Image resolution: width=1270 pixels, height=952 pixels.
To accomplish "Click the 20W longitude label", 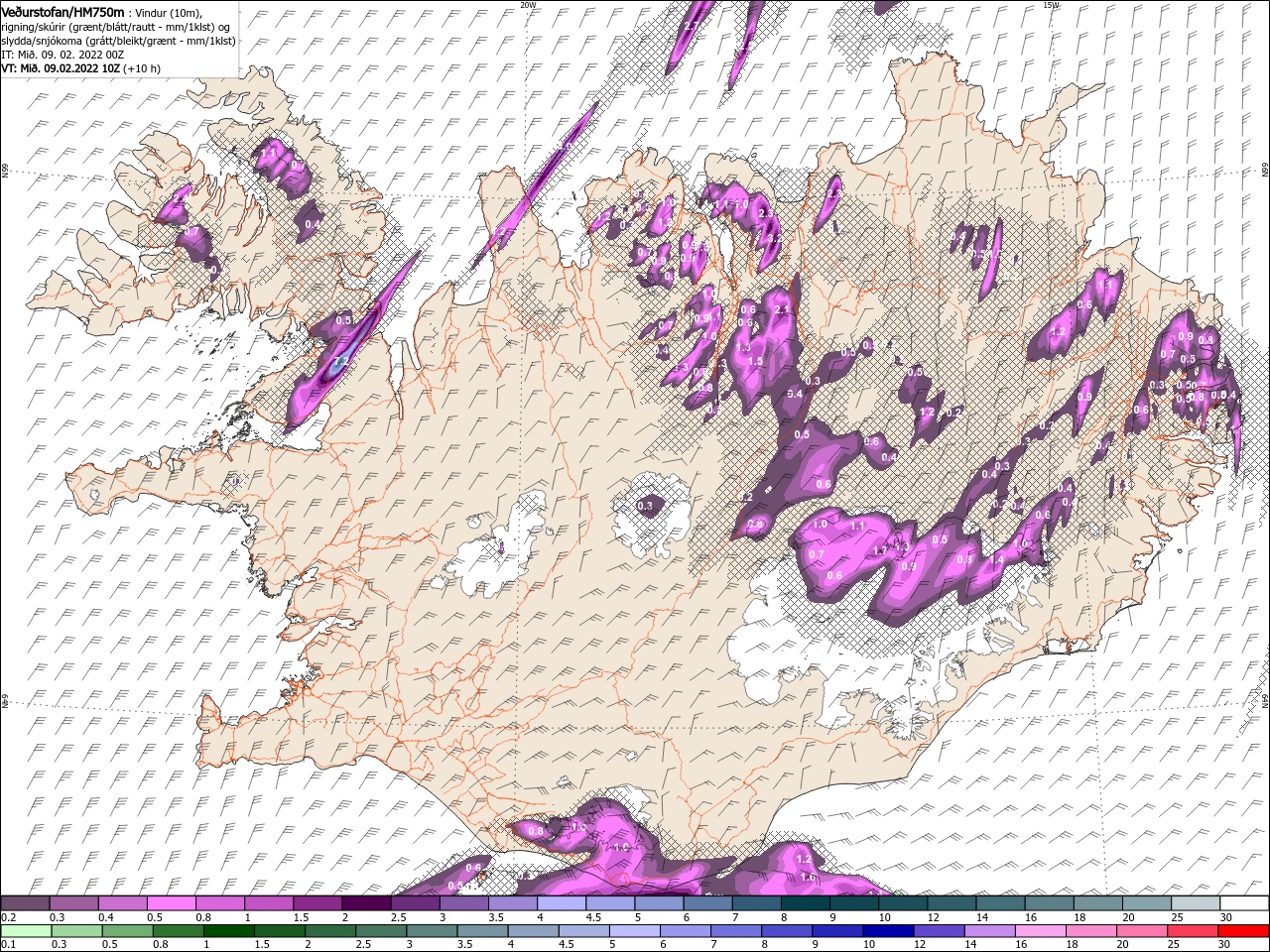I will point(529,5).
